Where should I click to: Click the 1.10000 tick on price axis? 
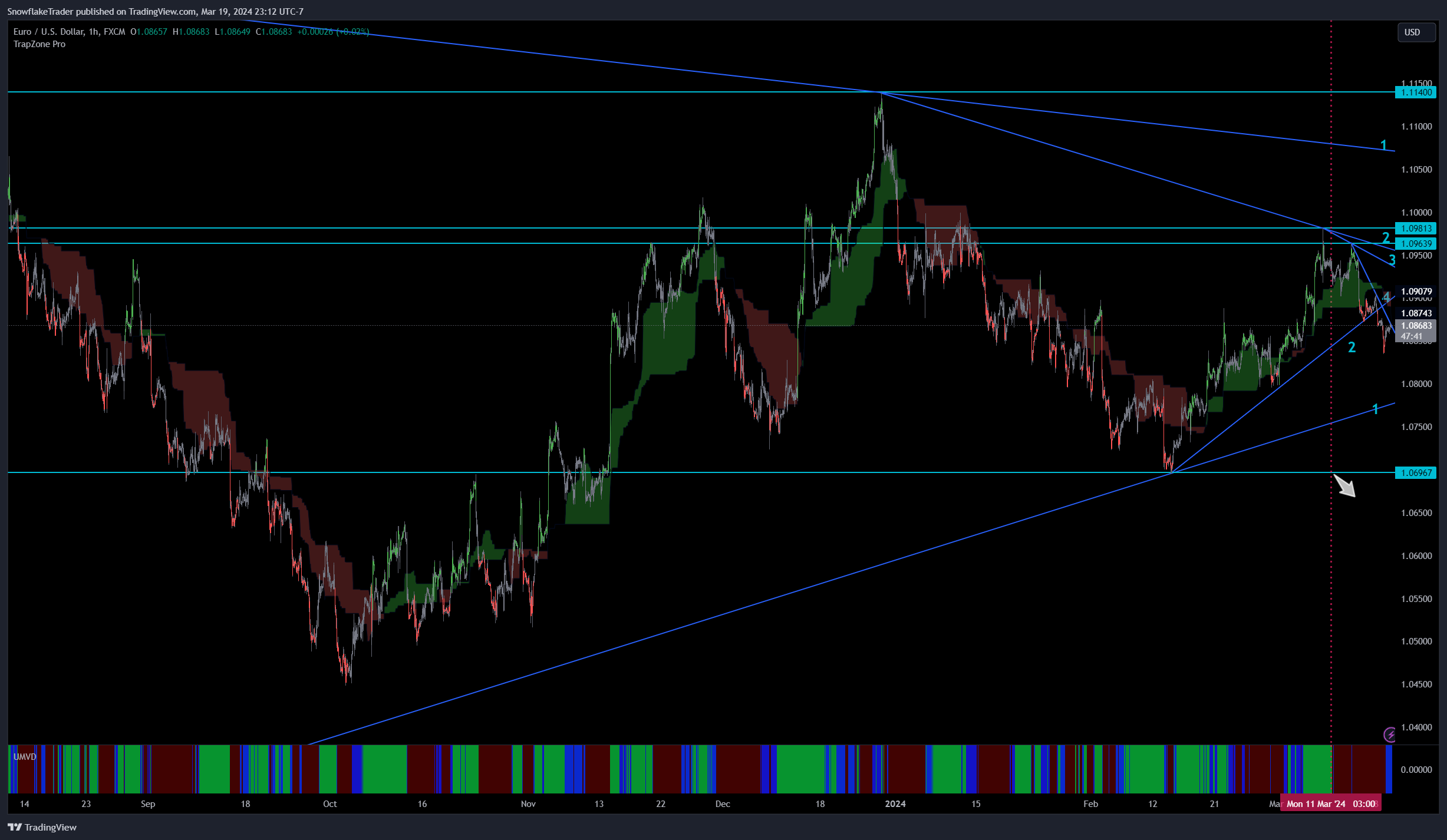(x=1416, y=213)
